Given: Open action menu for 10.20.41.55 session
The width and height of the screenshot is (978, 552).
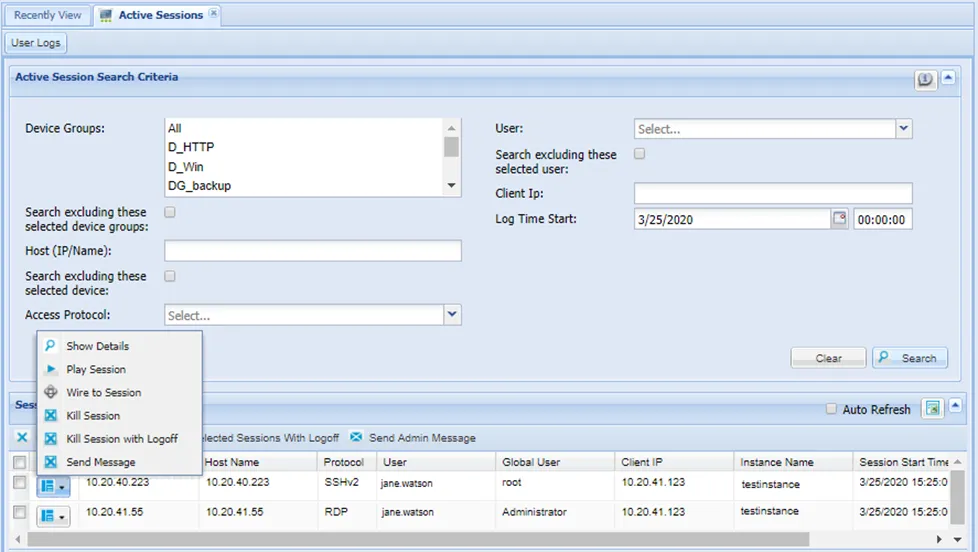Looking at the screenshot, I should pos(53,516).
